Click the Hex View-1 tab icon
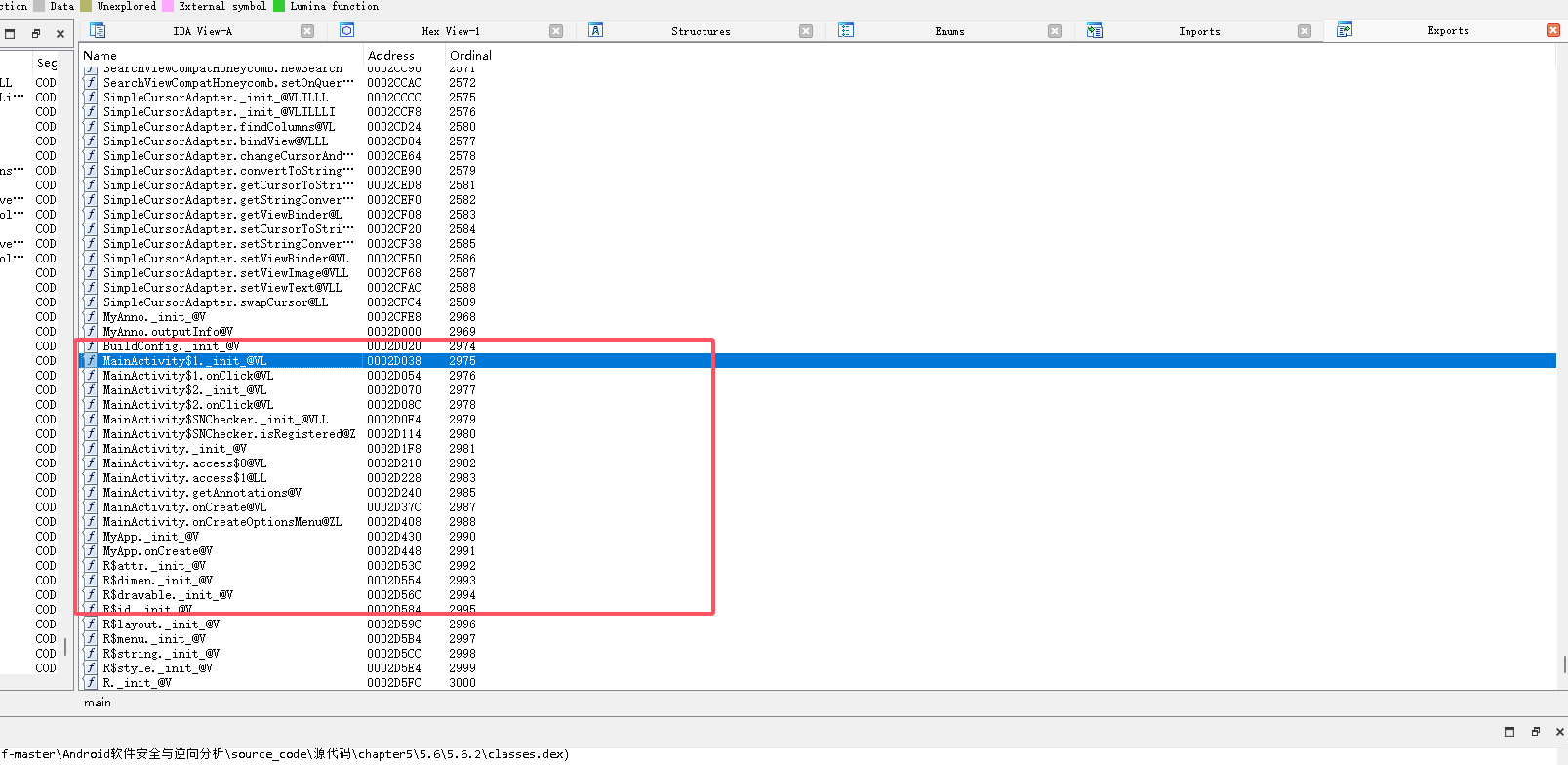The height and width of the screenshot is (765, 1568). point(346,31)
